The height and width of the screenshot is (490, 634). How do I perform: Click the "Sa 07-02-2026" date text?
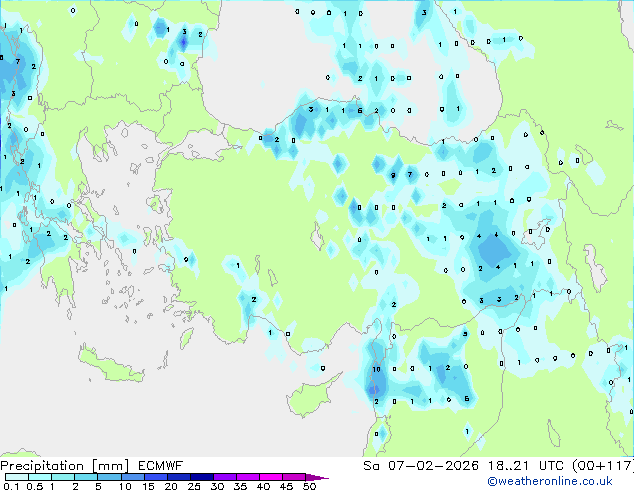421,466
